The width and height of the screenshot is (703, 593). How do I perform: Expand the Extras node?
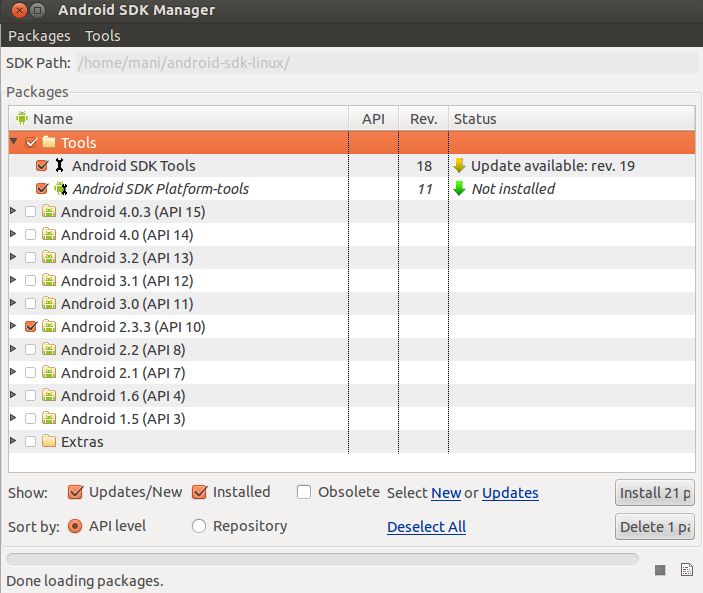(x=13, y=441)
